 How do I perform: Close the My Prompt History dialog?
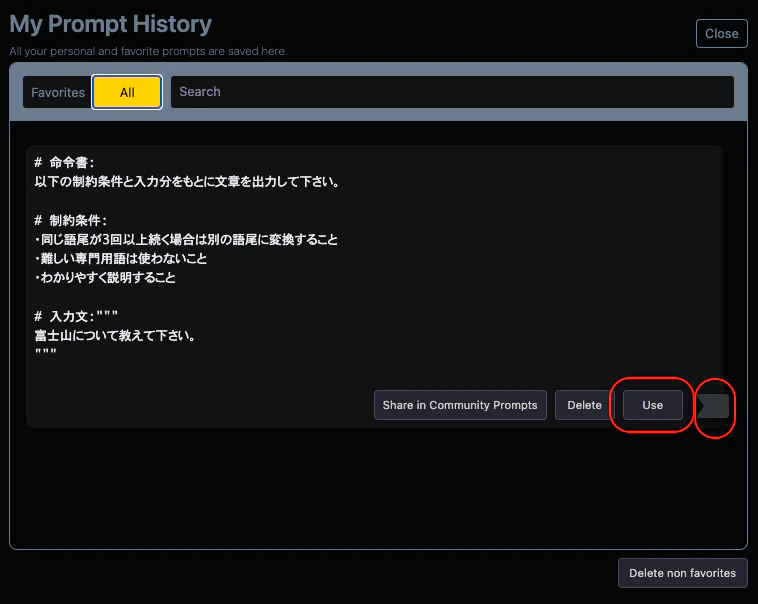tap(721, 33)
